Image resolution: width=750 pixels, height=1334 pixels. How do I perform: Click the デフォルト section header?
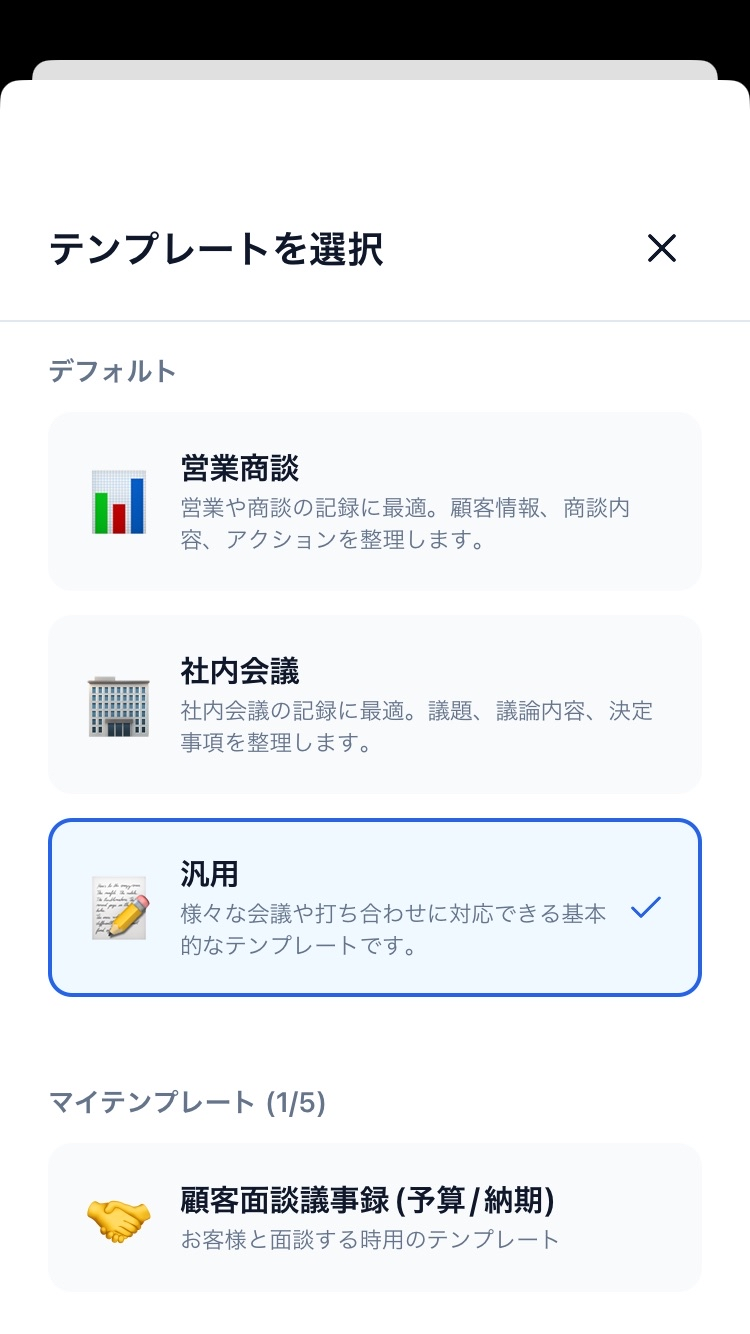tap(113, 372)
